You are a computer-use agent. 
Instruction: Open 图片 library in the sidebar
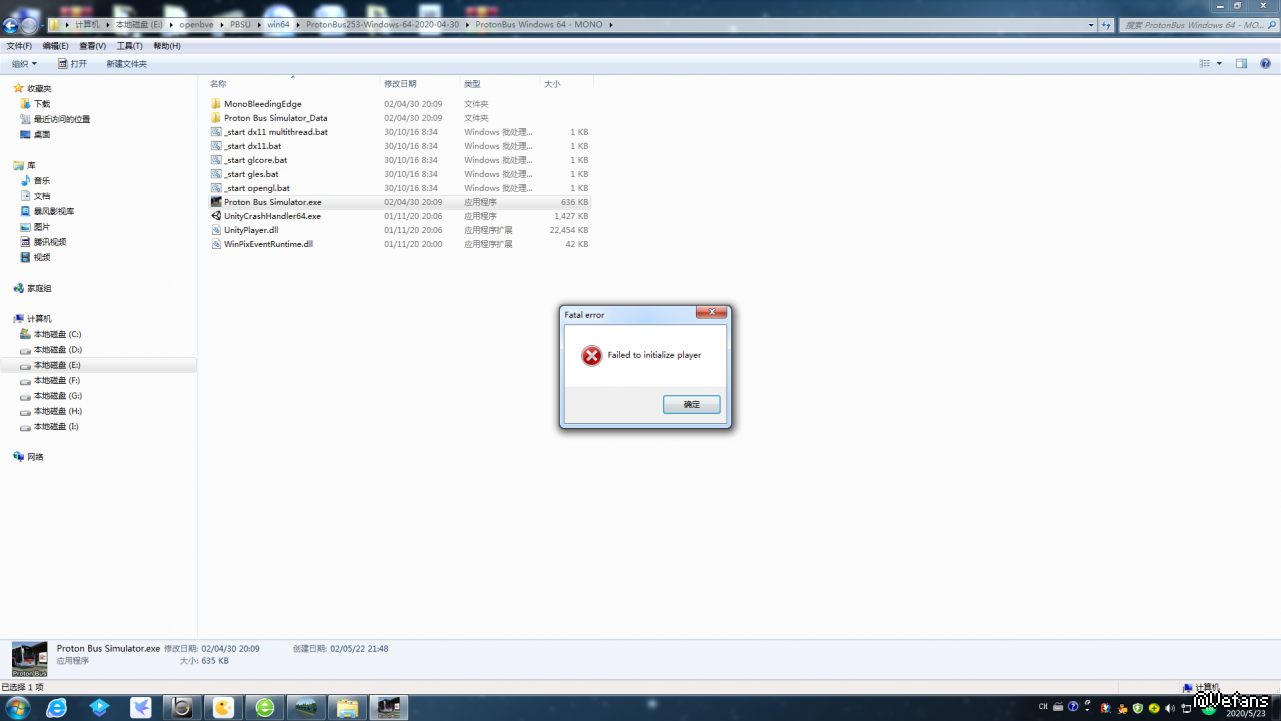pyautogui.click(x=42, y=227)
